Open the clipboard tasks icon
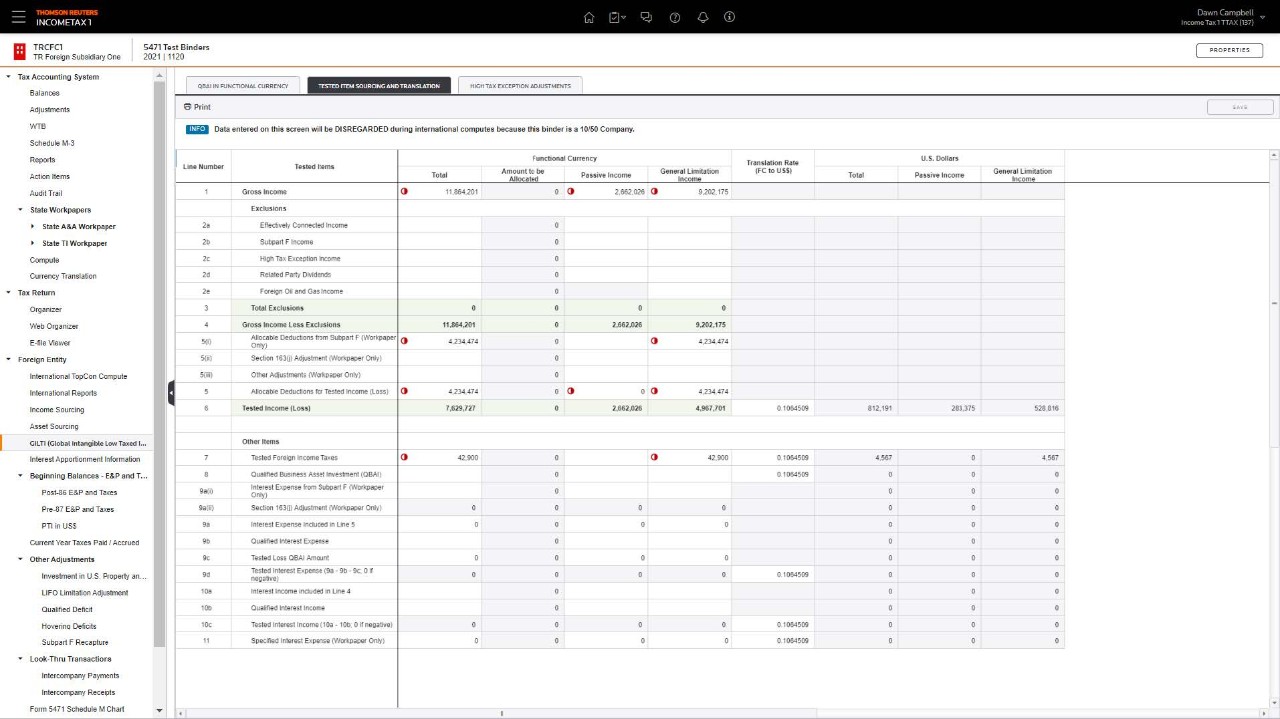The height and width of the screenshot is (719, 1280). point(616,17)
